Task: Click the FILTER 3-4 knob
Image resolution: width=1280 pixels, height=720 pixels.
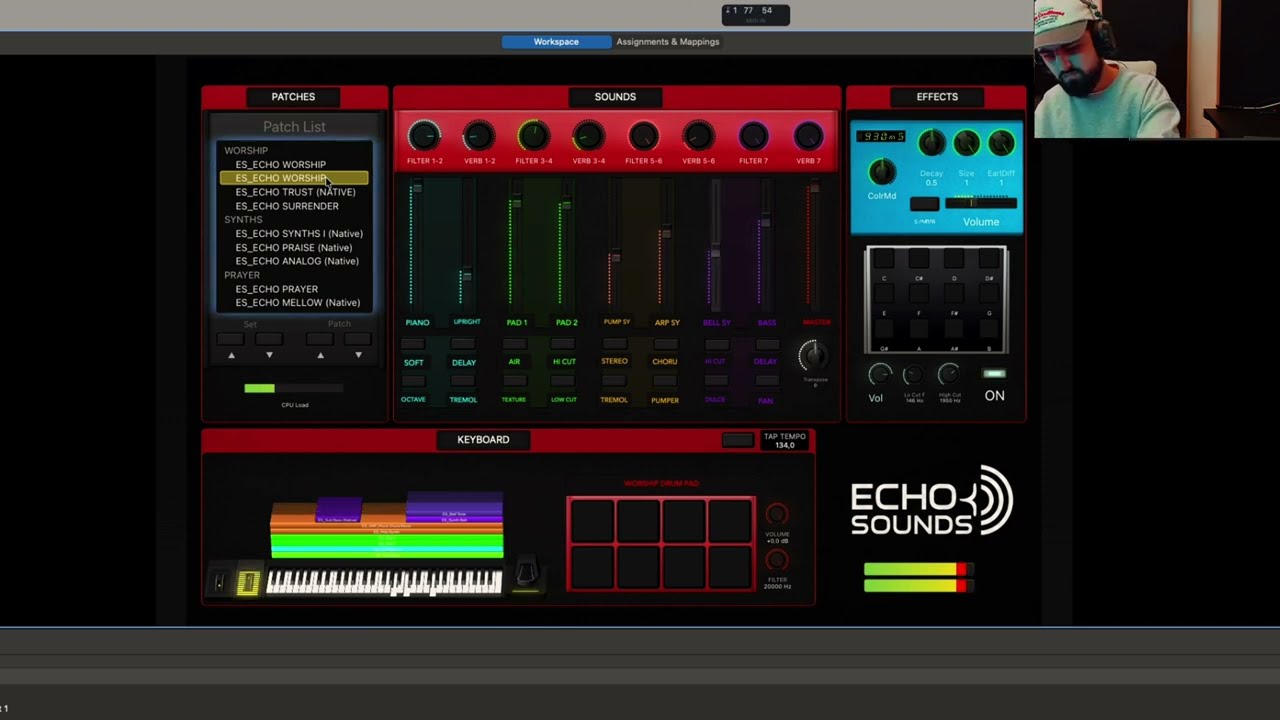Action: [534, 136]
